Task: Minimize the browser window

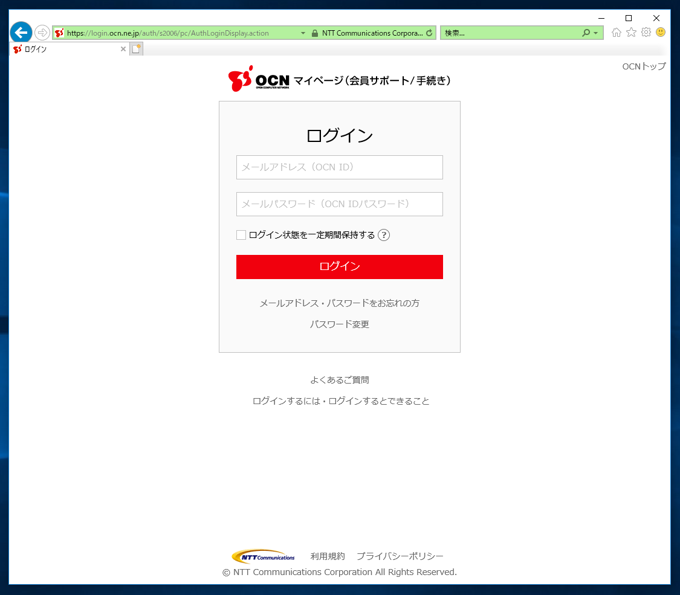Action: tap(601, 18)
